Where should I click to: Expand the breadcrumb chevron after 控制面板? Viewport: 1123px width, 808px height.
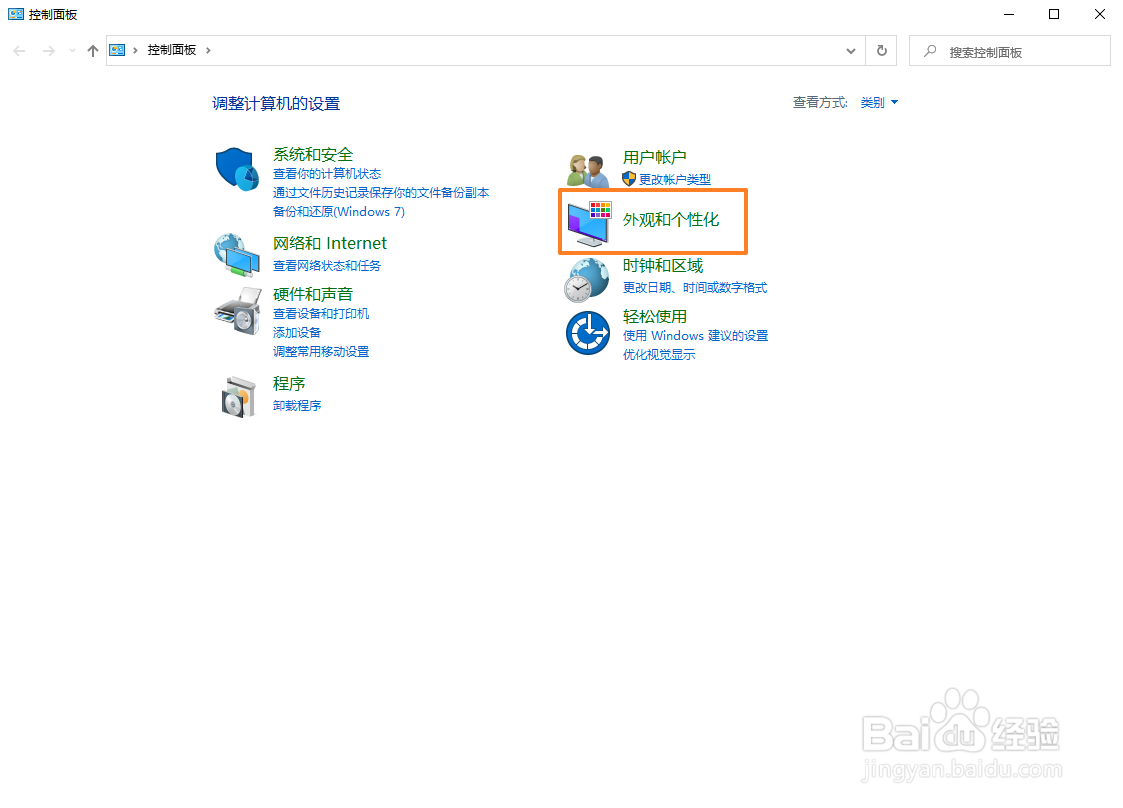point(207,50)
